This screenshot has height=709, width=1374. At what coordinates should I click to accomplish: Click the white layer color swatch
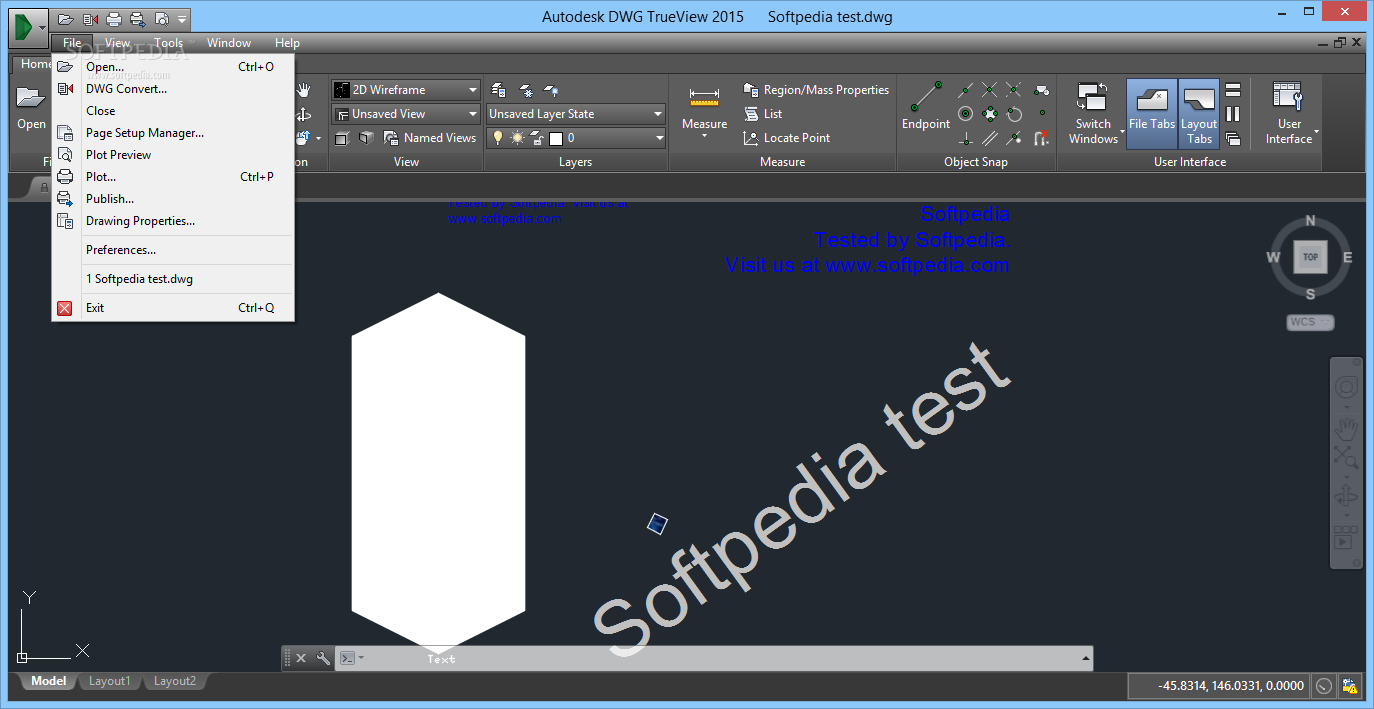[x=557, y=138]
